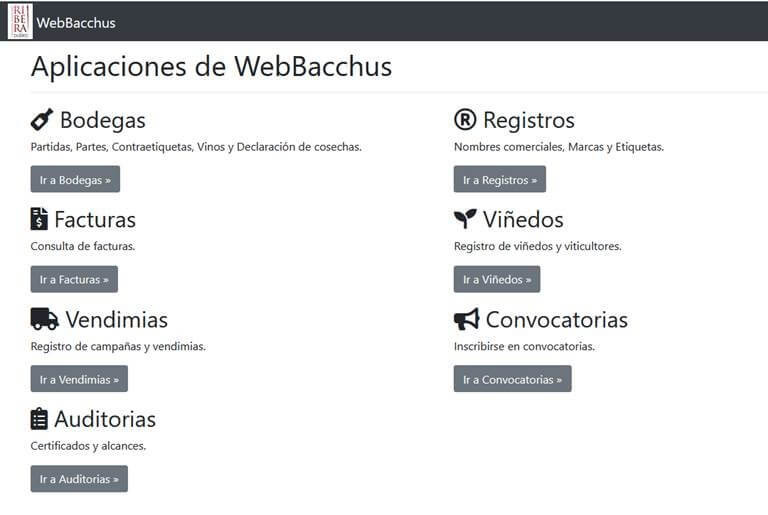Click the megaphone icon beside Convocatorias
Image resolution: width=768 pixels, height=515 pixels.
[x=467, y=319]
